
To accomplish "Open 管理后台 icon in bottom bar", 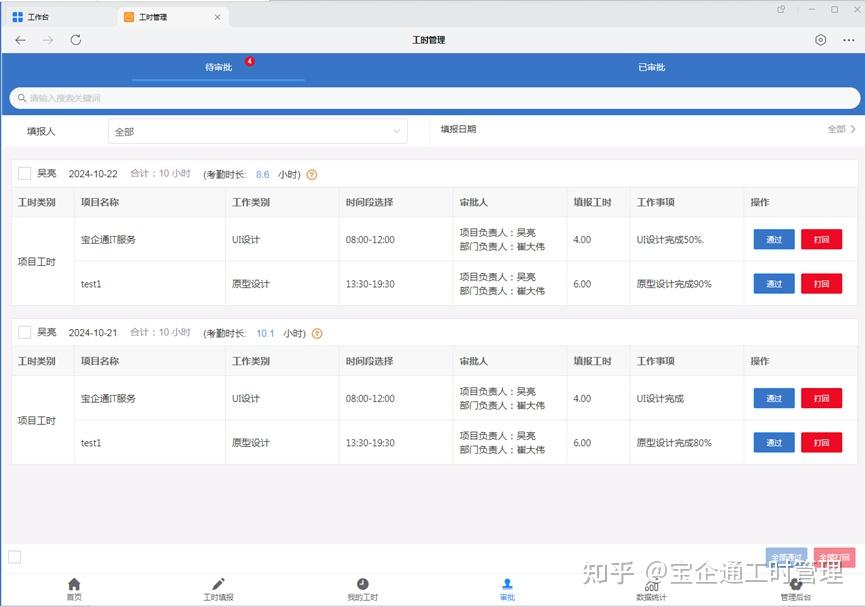I will click(x=795, y=584).
